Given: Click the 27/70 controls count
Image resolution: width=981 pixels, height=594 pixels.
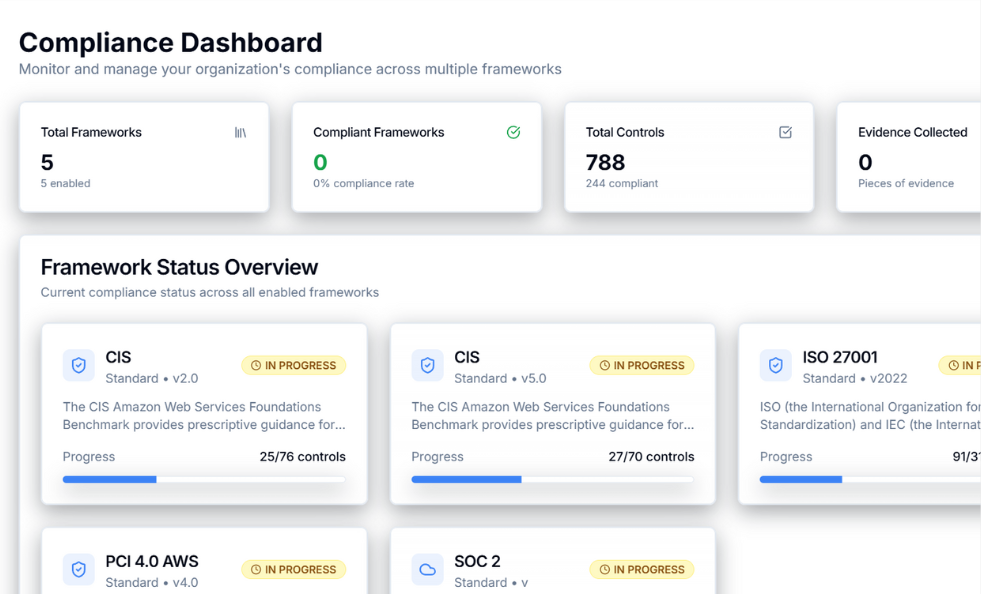Looking at the screenshot, I should (650, 457).
